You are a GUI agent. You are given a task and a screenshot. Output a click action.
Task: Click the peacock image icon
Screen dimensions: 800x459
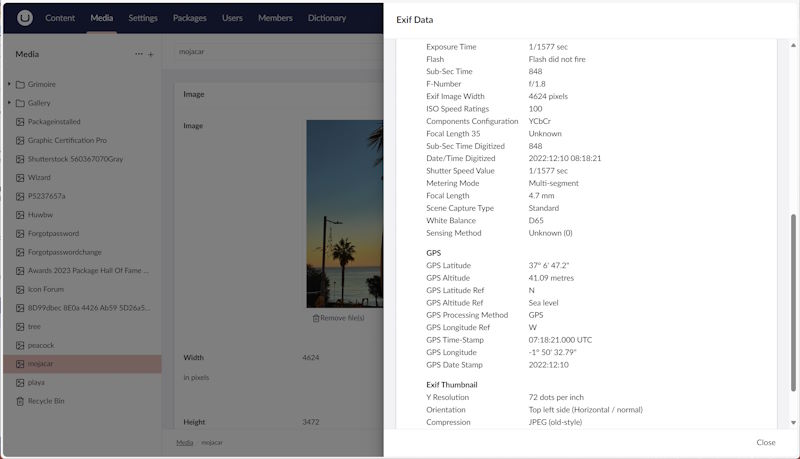[20, 345]
